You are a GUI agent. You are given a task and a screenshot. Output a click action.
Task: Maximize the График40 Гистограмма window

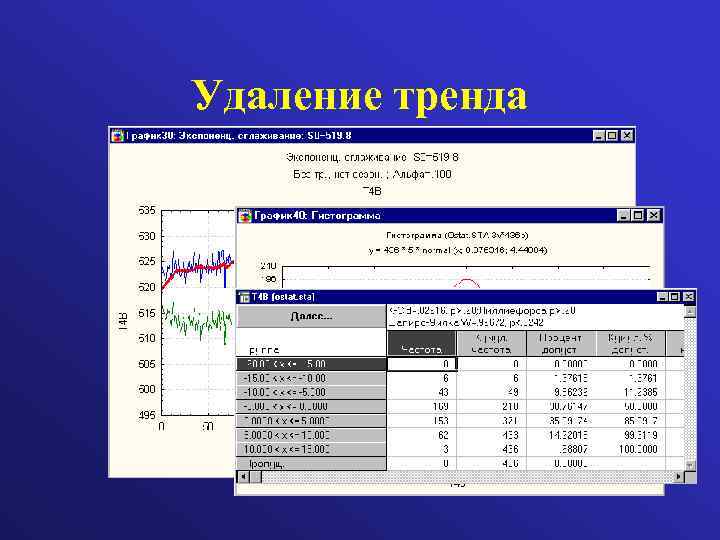pos(638,215)
